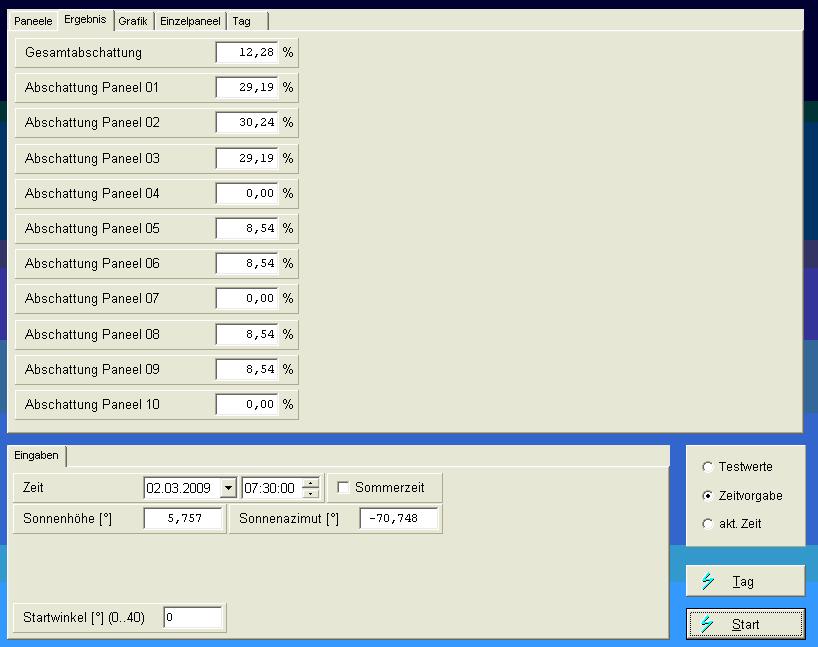
Task: Enable the Sommerzeit checkbox
Action: point(344,488)
